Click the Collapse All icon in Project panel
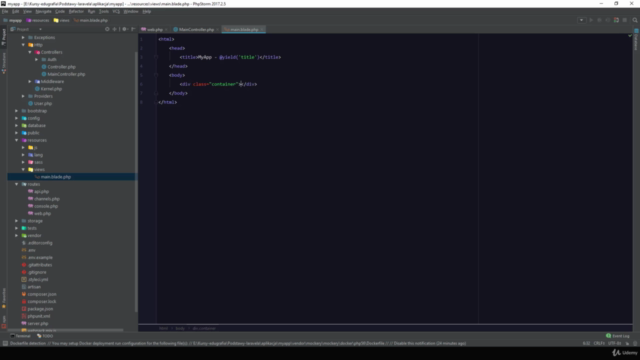The height and width of the screenshot is (360, 640). [115, 29]
